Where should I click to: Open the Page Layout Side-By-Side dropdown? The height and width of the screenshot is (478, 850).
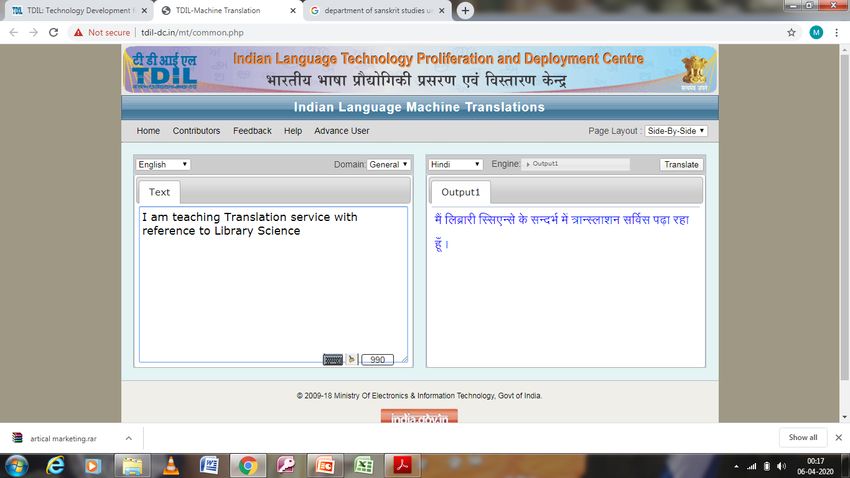pos(676,131)
